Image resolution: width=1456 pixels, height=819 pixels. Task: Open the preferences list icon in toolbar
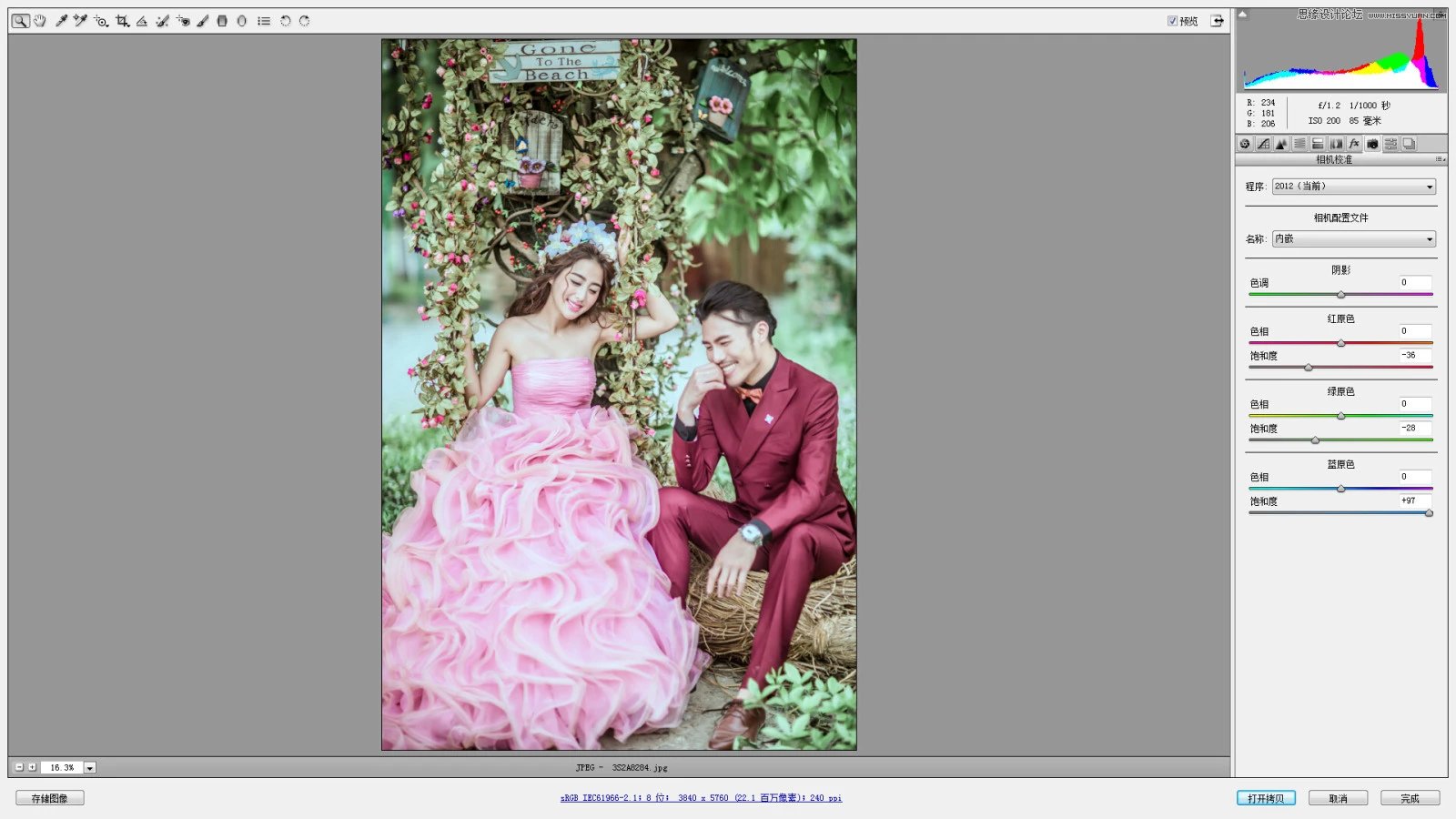pos(264,20)
